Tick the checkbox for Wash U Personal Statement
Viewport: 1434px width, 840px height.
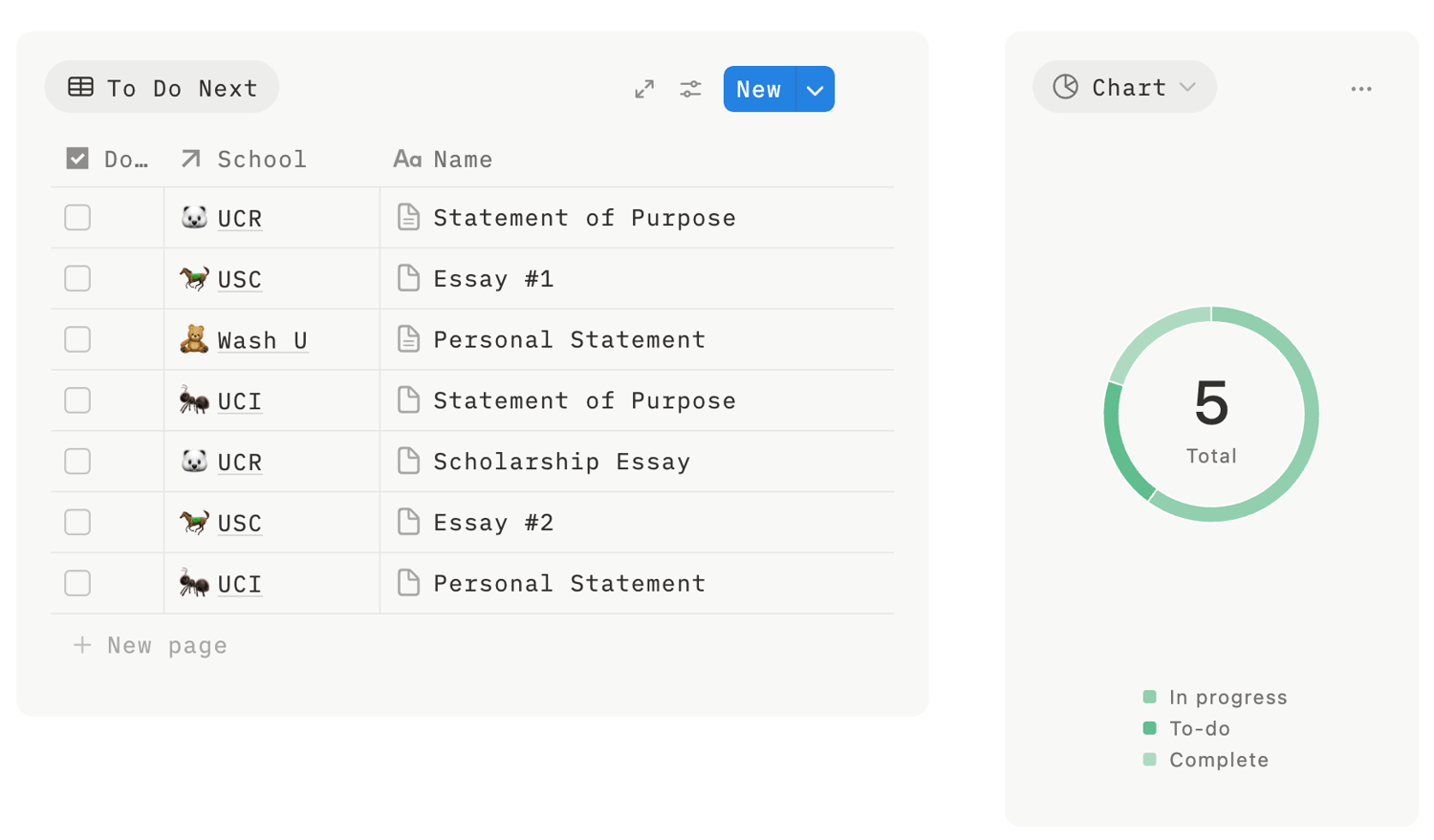(77, 339)
